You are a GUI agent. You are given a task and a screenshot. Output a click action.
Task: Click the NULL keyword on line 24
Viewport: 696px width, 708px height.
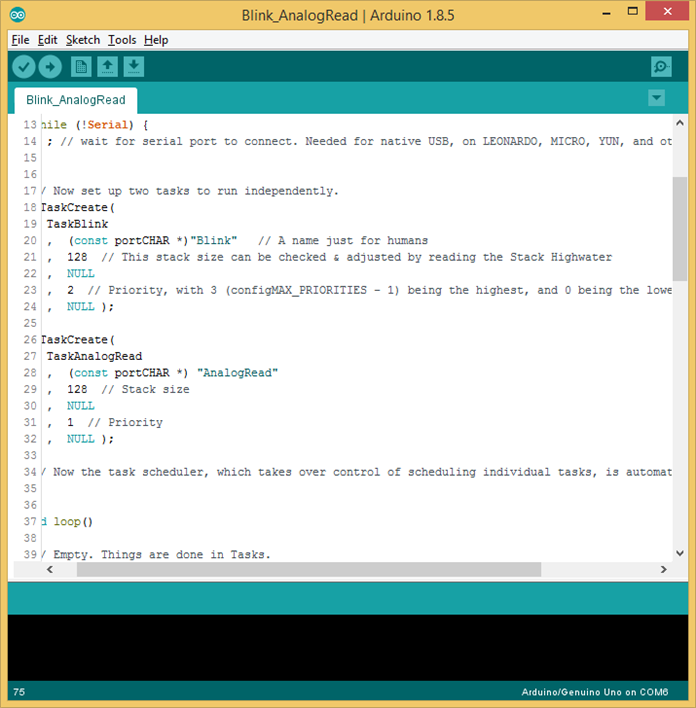(x=81, y=307)
